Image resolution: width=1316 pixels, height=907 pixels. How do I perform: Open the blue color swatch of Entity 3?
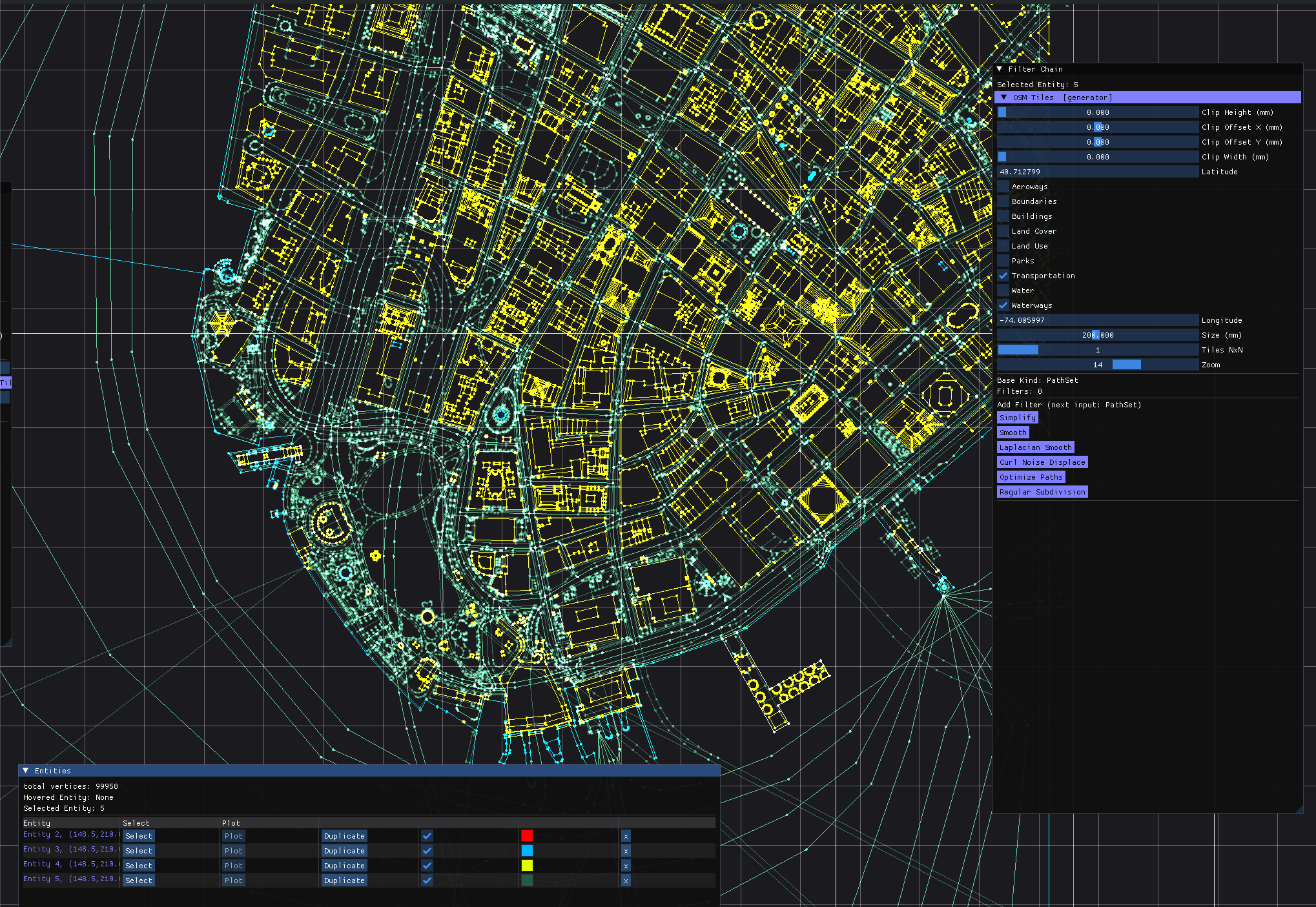point(527,851)
